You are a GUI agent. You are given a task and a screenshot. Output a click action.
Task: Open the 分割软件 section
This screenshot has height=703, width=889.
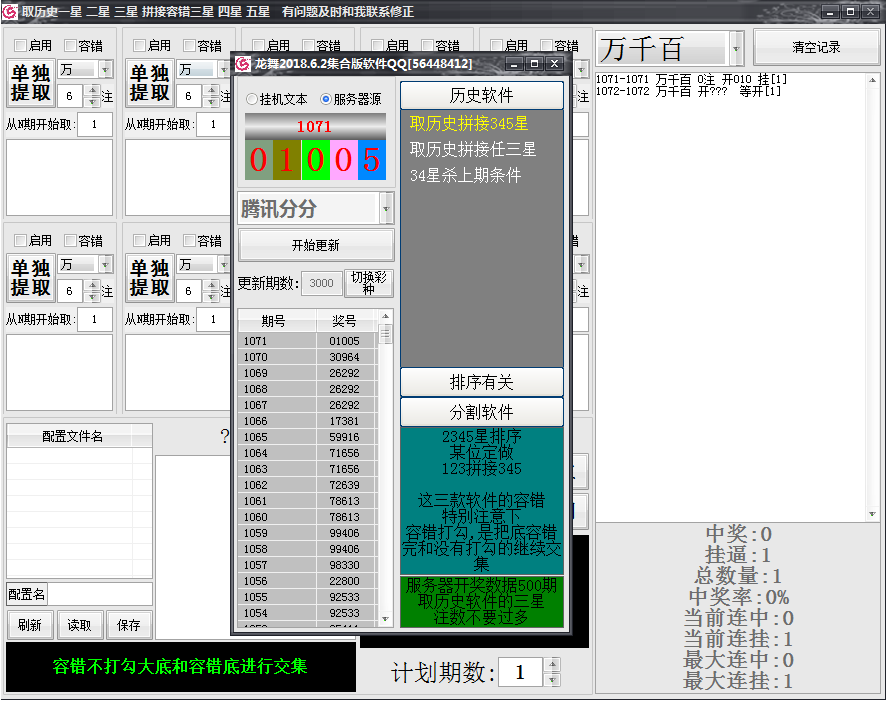pos(481,412)
